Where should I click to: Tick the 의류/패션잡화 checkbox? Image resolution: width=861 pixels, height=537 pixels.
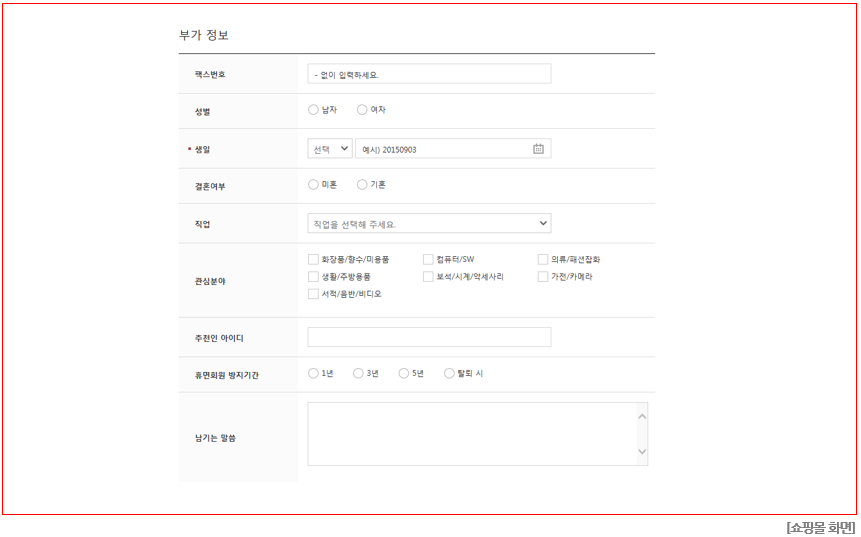543,259
